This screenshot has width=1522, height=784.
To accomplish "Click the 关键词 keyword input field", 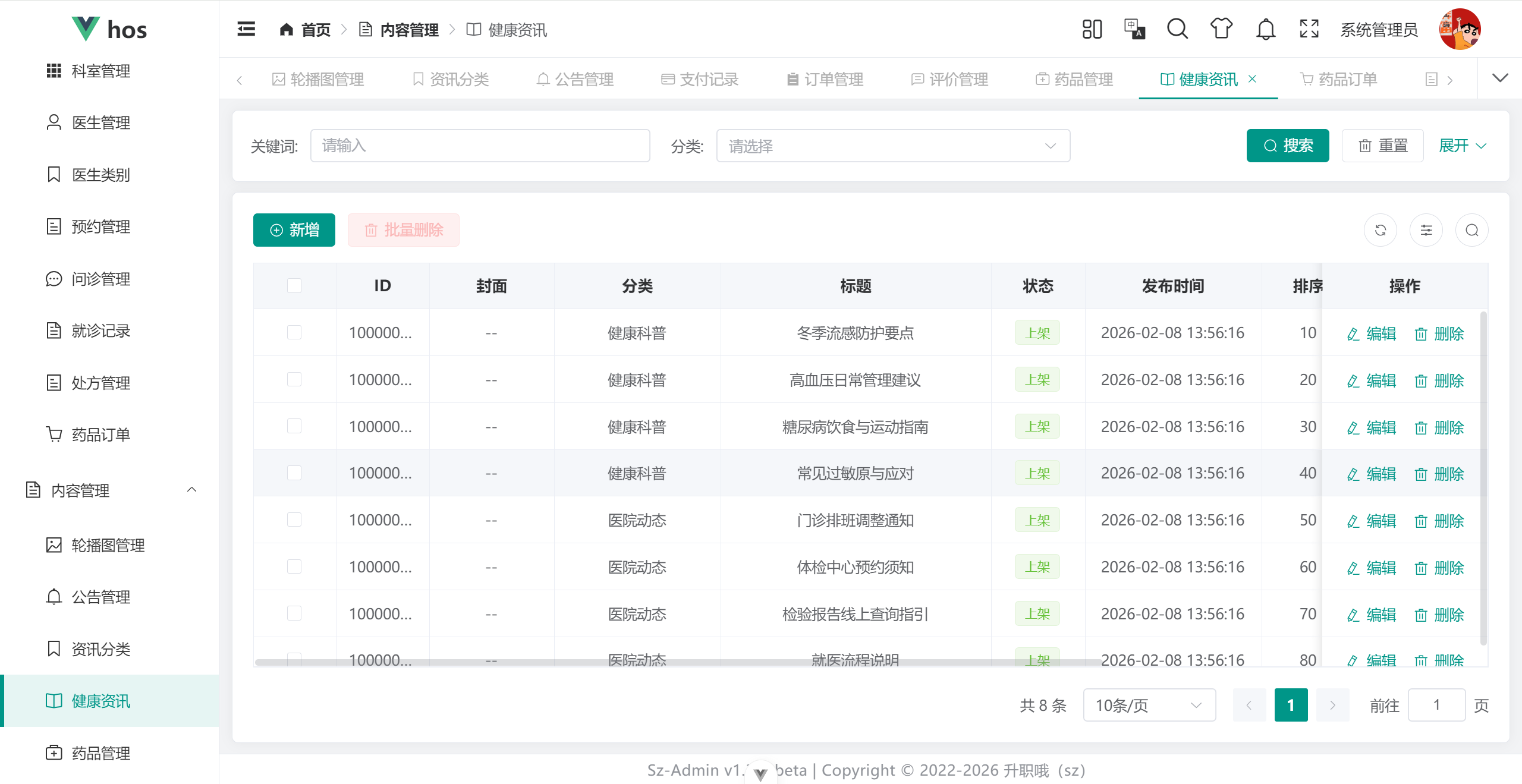I will tap(480, 146).
